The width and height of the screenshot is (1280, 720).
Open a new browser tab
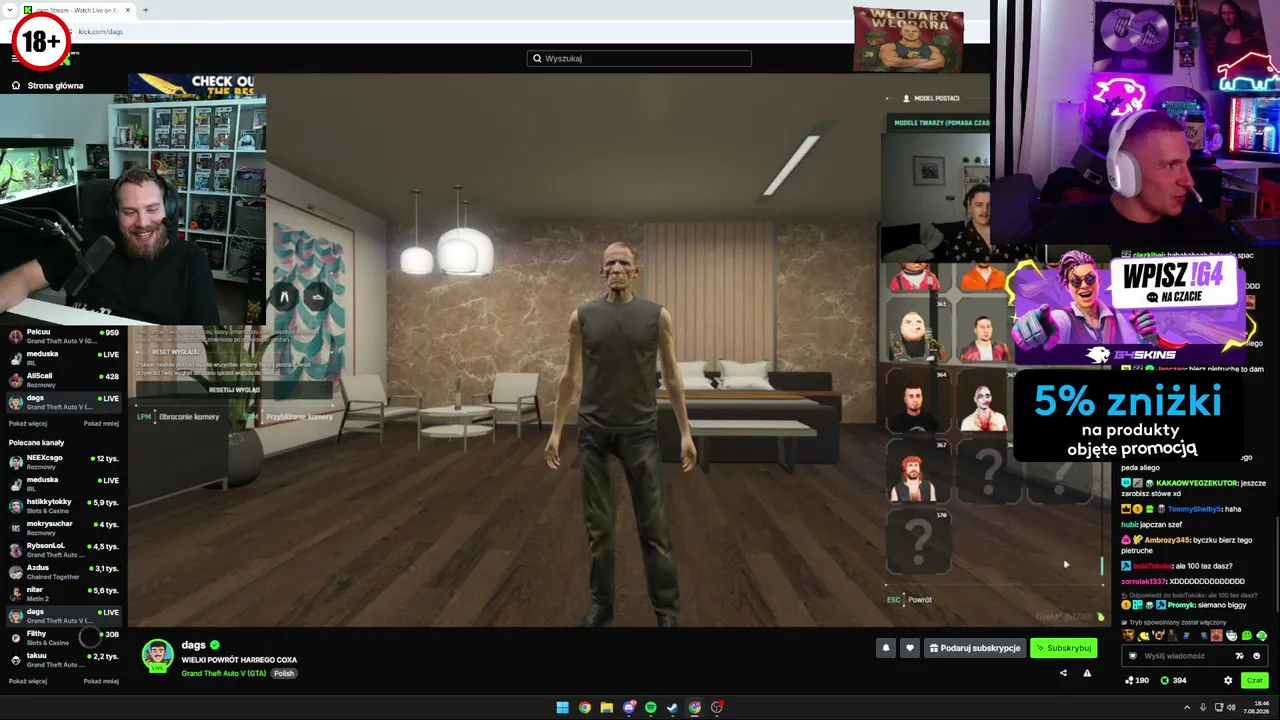145,10
